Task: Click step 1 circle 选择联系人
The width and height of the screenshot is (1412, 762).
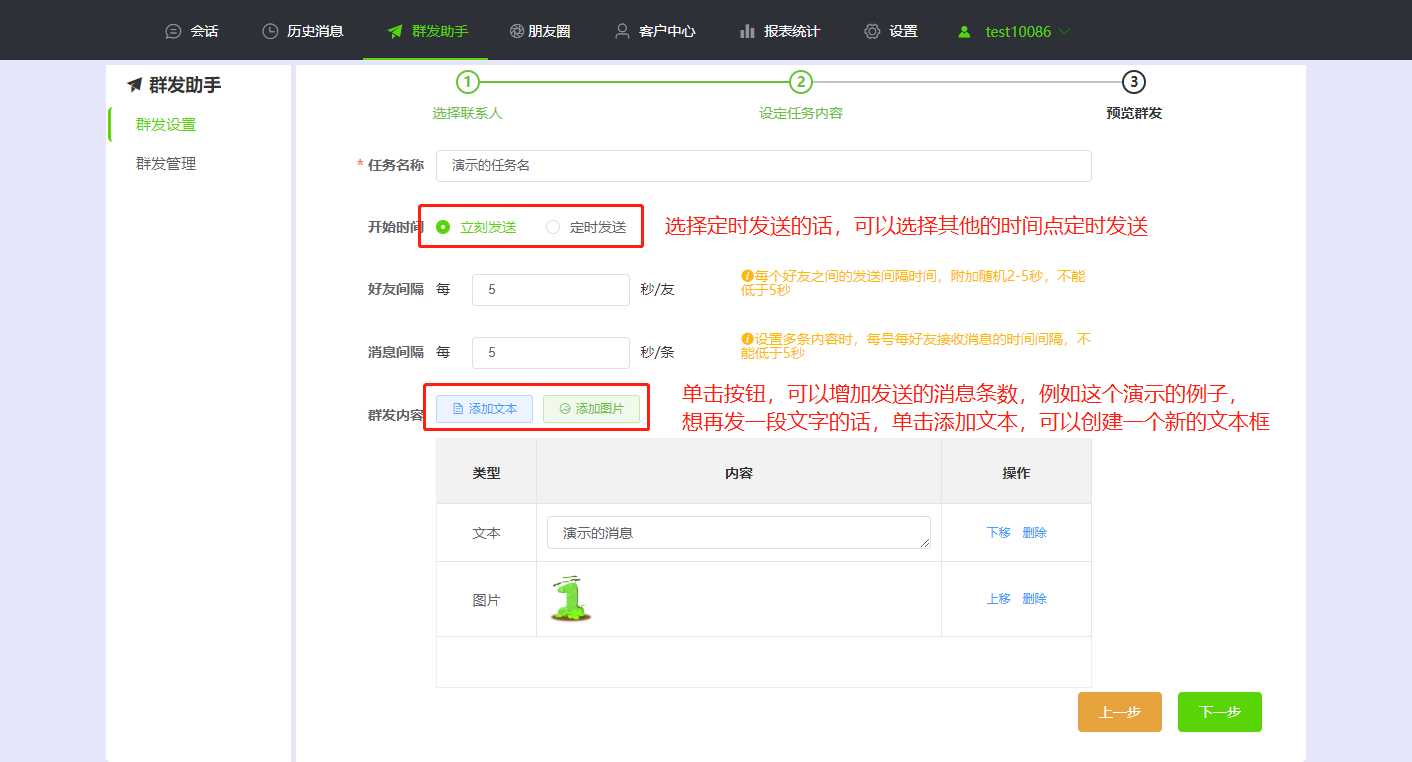Action: [467, 82]
